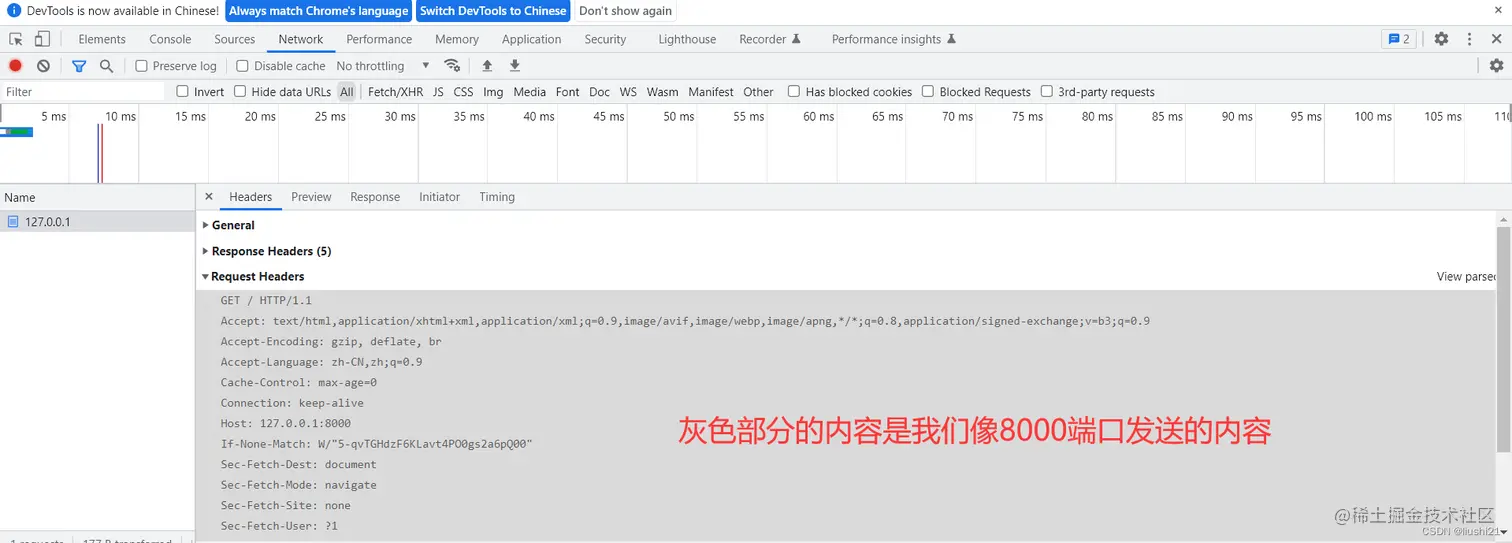Screen dimensions: 1512x543
Task: Open the No throttling dropdown
Action: 382,66
